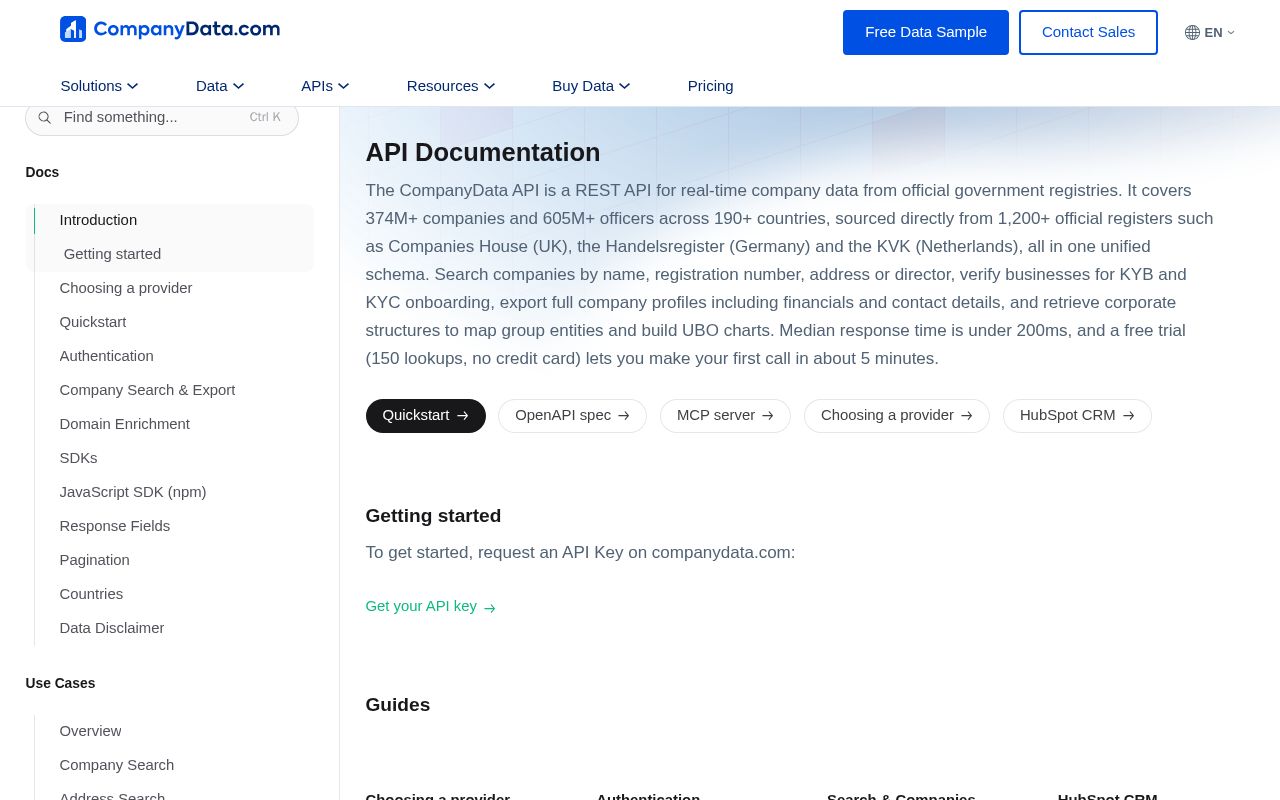The image size is (1280, 800).
Task: Click the arrow beside Get your API key
Action: (x=490, y=608)
